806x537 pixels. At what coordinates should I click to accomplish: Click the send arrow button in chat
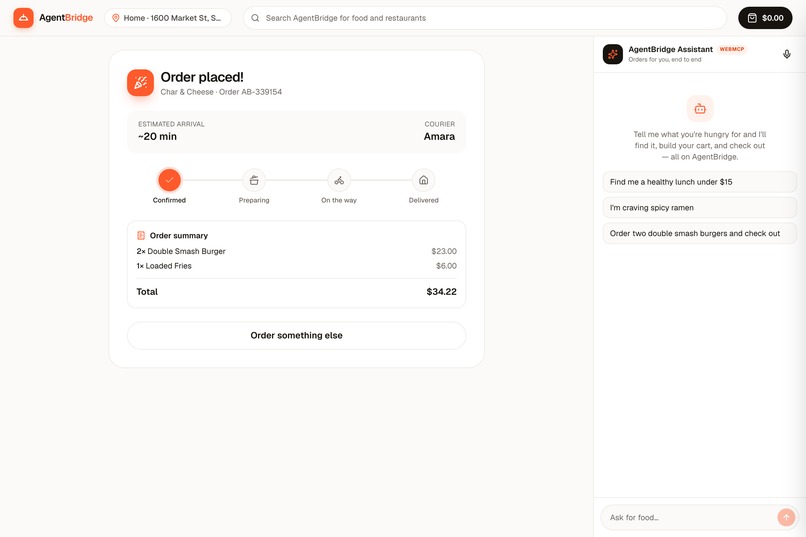pyautogui.click(x=786, y=517)
